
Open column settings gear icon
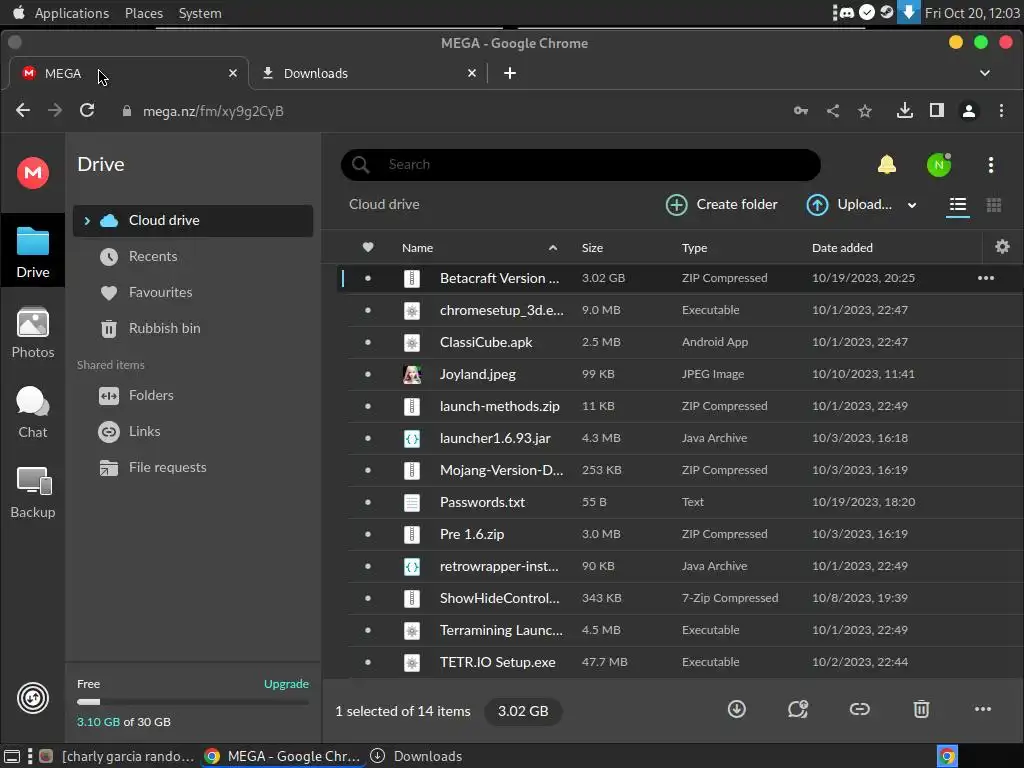[1002, 247]
